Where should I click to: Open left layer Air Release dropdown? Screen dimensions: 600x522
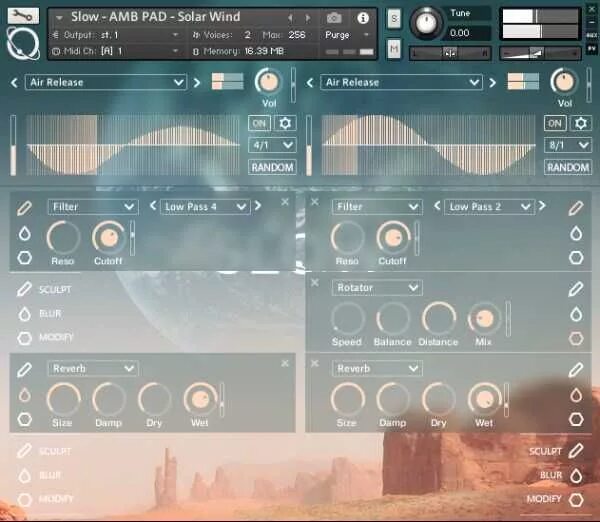coord(106,82)
